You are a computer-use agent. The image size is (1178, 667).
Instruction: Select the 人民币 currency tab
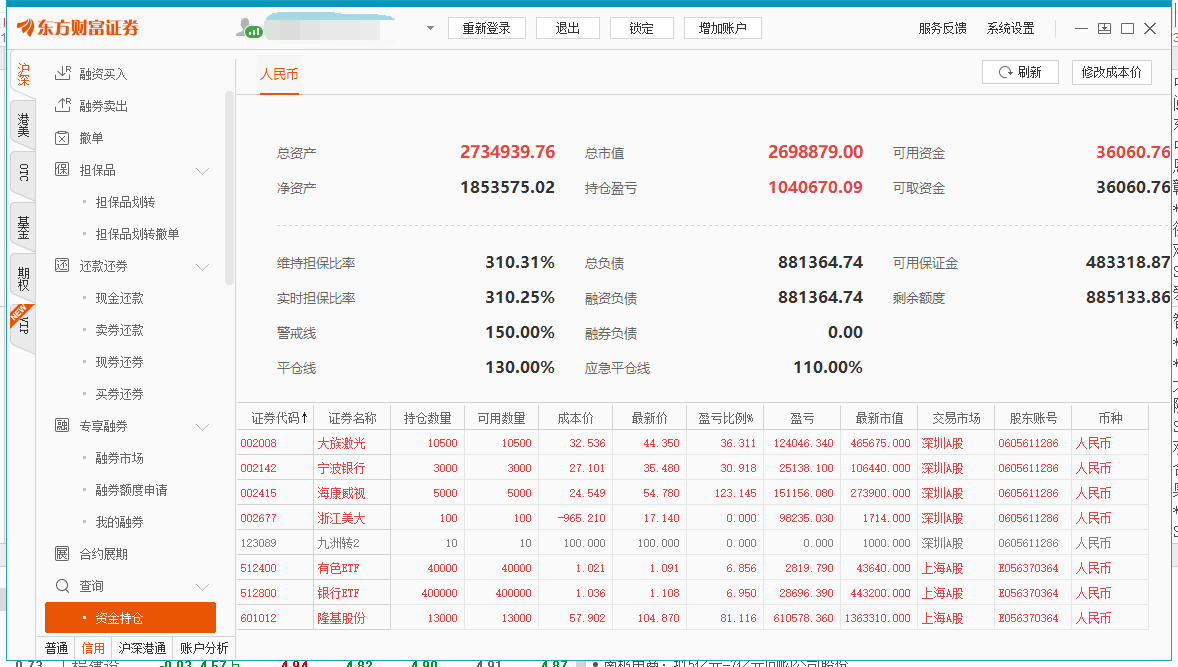point(279,74)
